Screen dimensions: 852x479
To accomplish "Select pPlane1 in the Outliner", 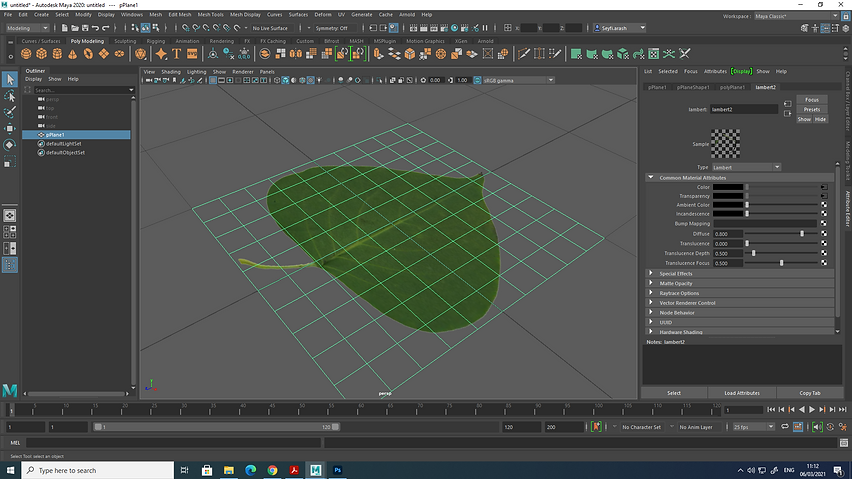I will [76, 135].
